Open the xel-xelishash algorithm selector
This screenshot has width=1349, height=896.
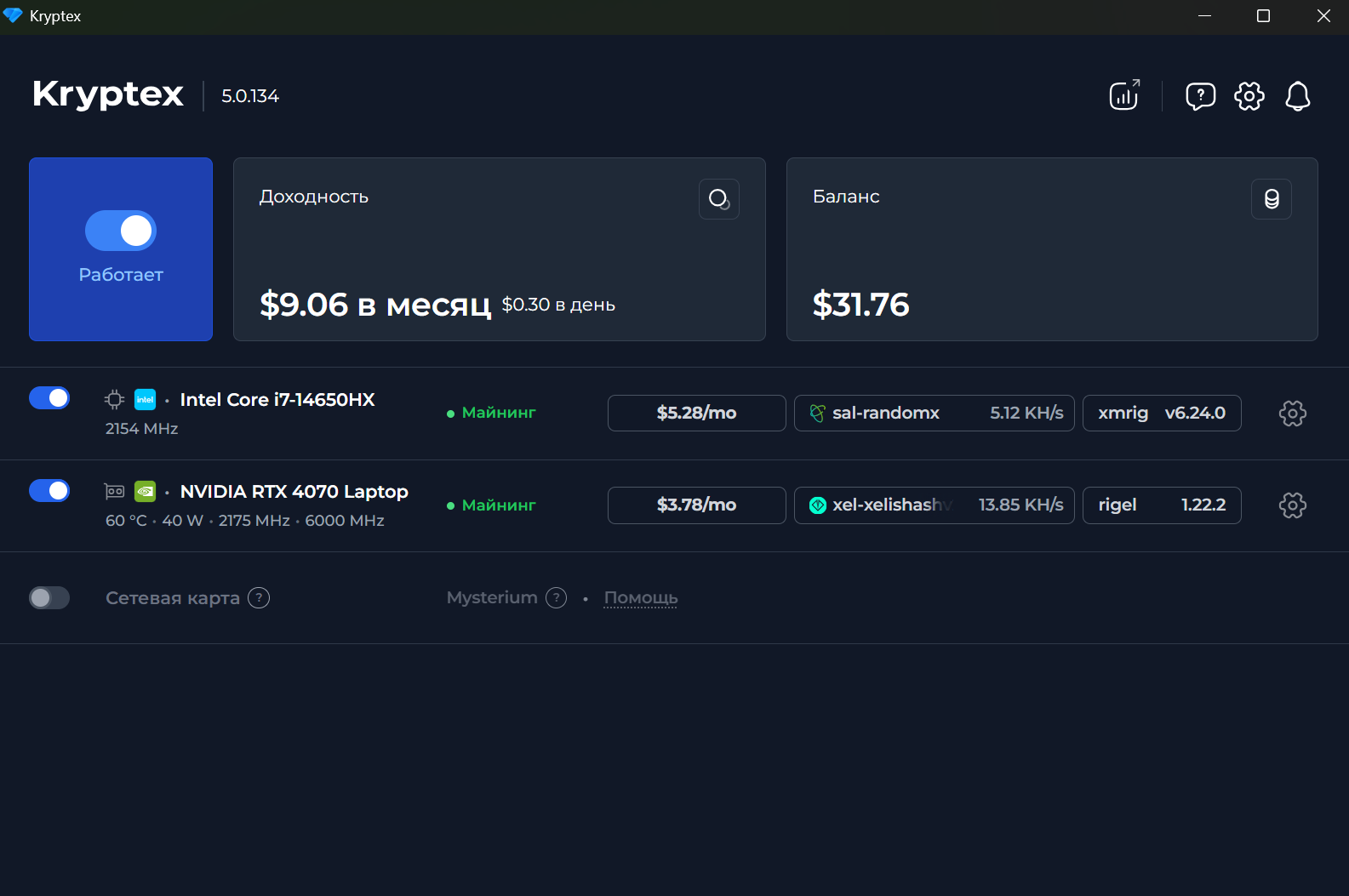[x=935, y=505]
